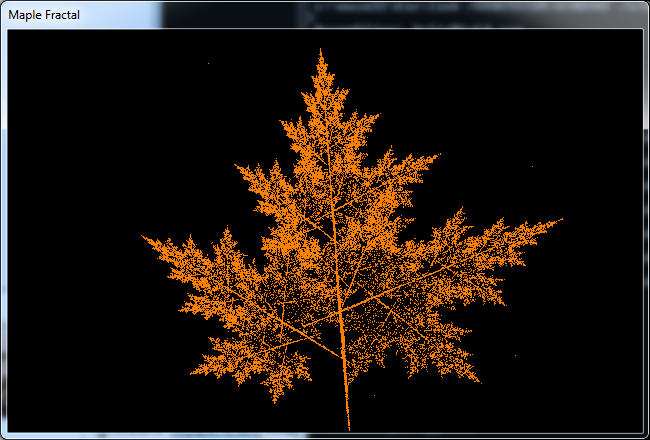Click the middle of the central vertical vein
The height and width of the screenshot is (440, 650).
coord(333,230)
